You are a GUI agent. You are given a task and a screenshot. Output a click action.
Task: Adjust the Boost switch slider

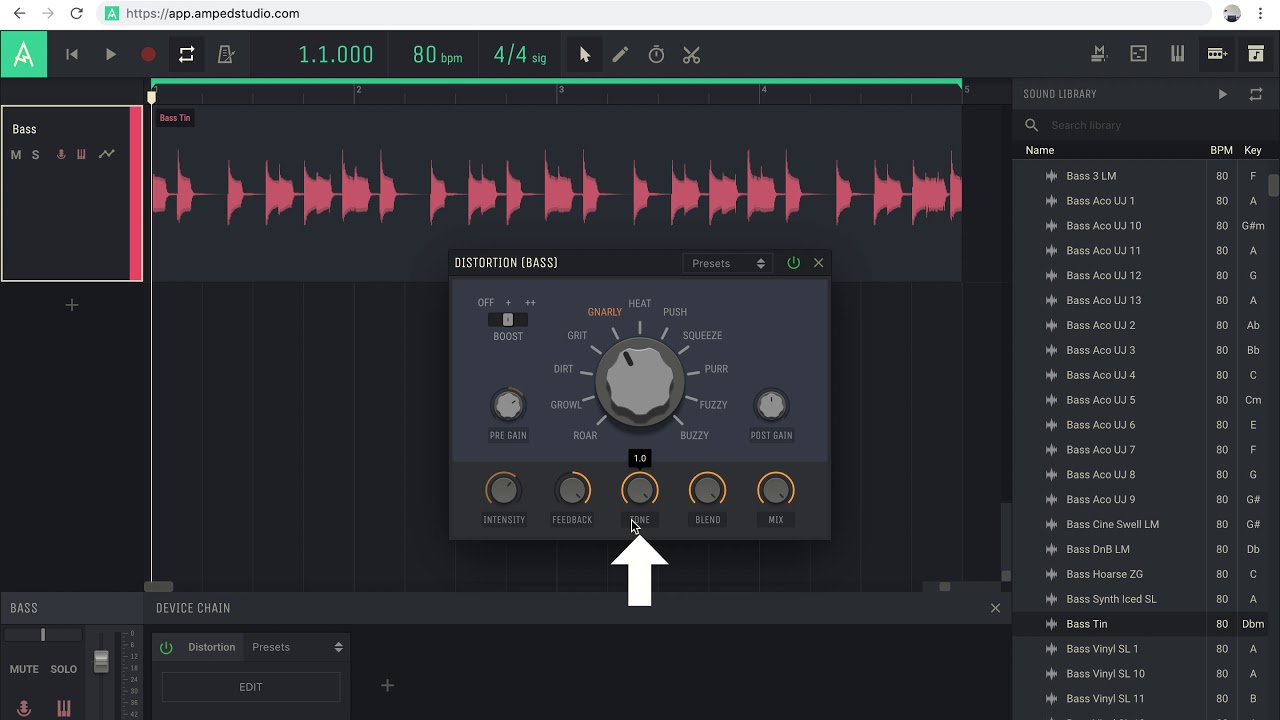tap(508, 319)
